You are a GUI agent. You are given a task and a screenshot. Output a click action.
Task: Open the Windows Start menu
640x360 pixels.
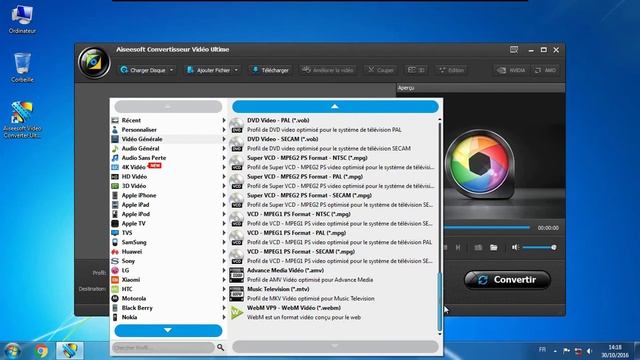[x=12, y=351]
